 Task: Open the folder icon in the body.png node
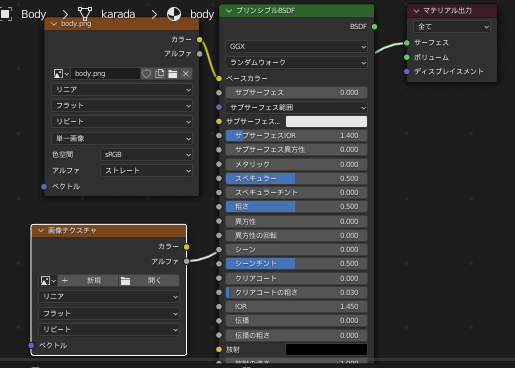pyautogui.click(x=173, y=74)
